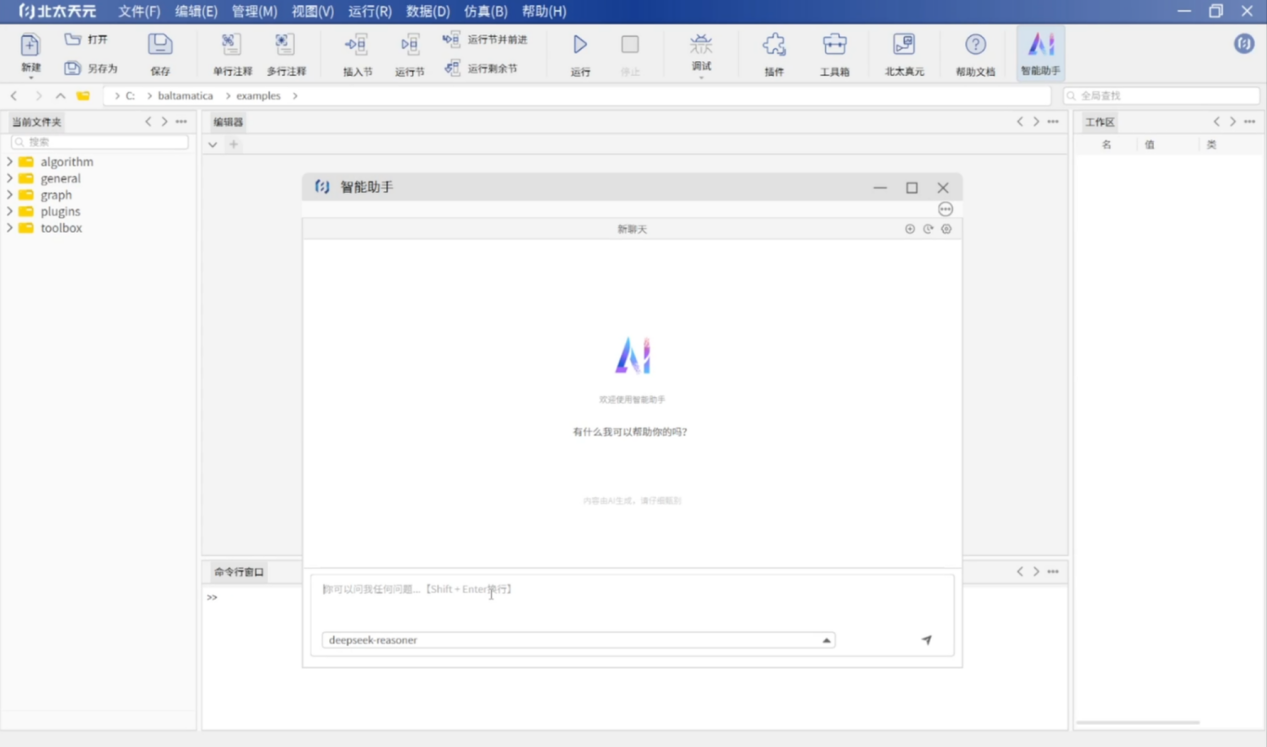Click the 运行节并前进 button

tap(485, 40)
